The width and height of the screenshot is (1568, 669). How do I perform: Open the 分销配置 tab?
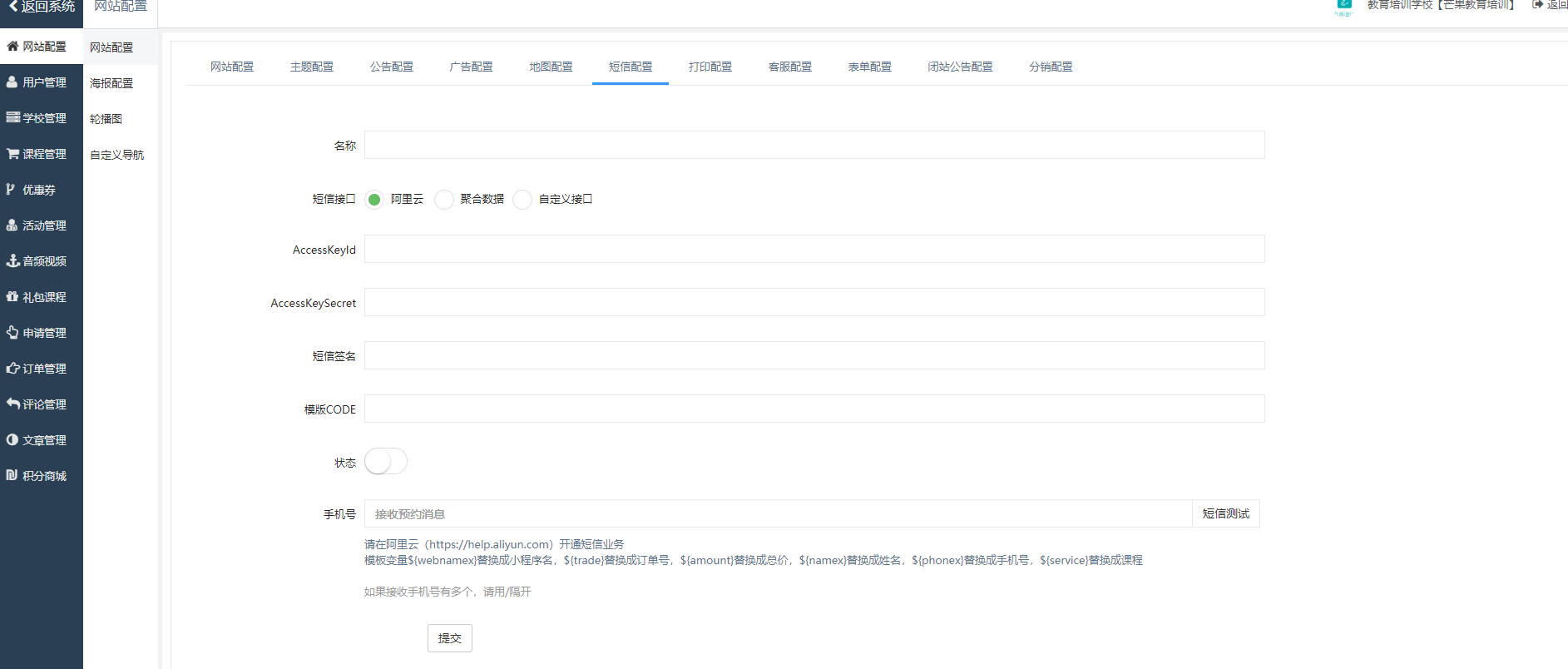1051,67
